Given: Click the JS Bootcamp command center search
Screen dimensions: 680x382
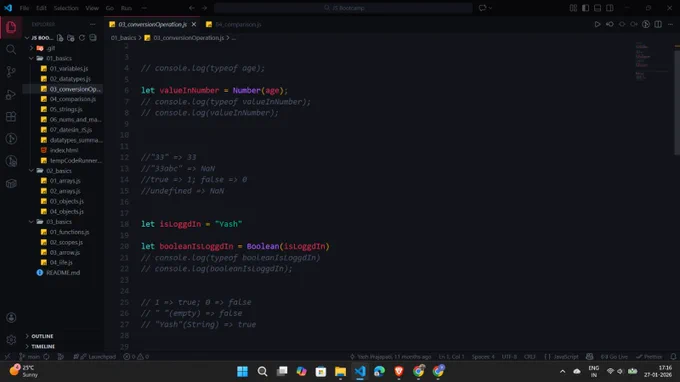Looking at the screenshot, I should click(x=343, y=8).
